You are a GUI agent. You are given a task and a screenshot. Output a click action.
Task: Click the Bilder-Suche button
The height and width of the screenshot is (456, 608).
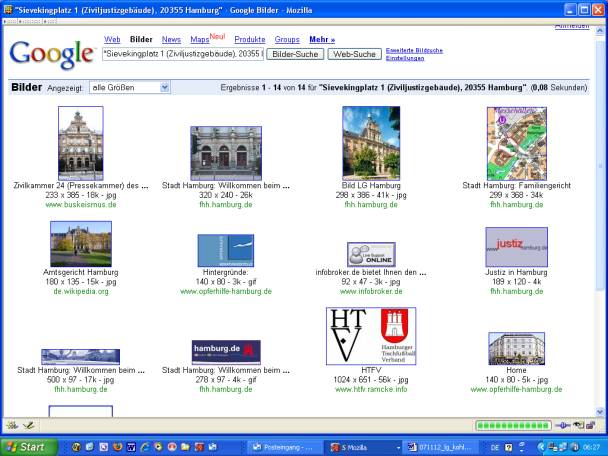pyautogui.click(x=295, y=54)
